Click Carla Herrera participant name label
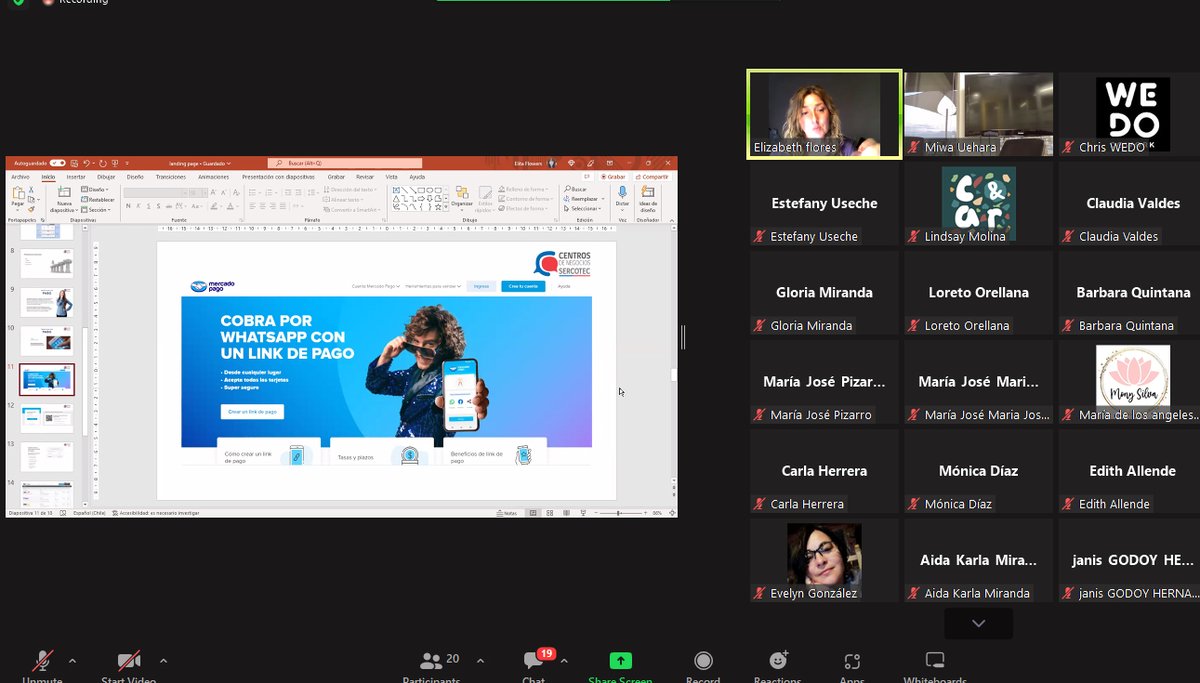 (x=807, y=504)
